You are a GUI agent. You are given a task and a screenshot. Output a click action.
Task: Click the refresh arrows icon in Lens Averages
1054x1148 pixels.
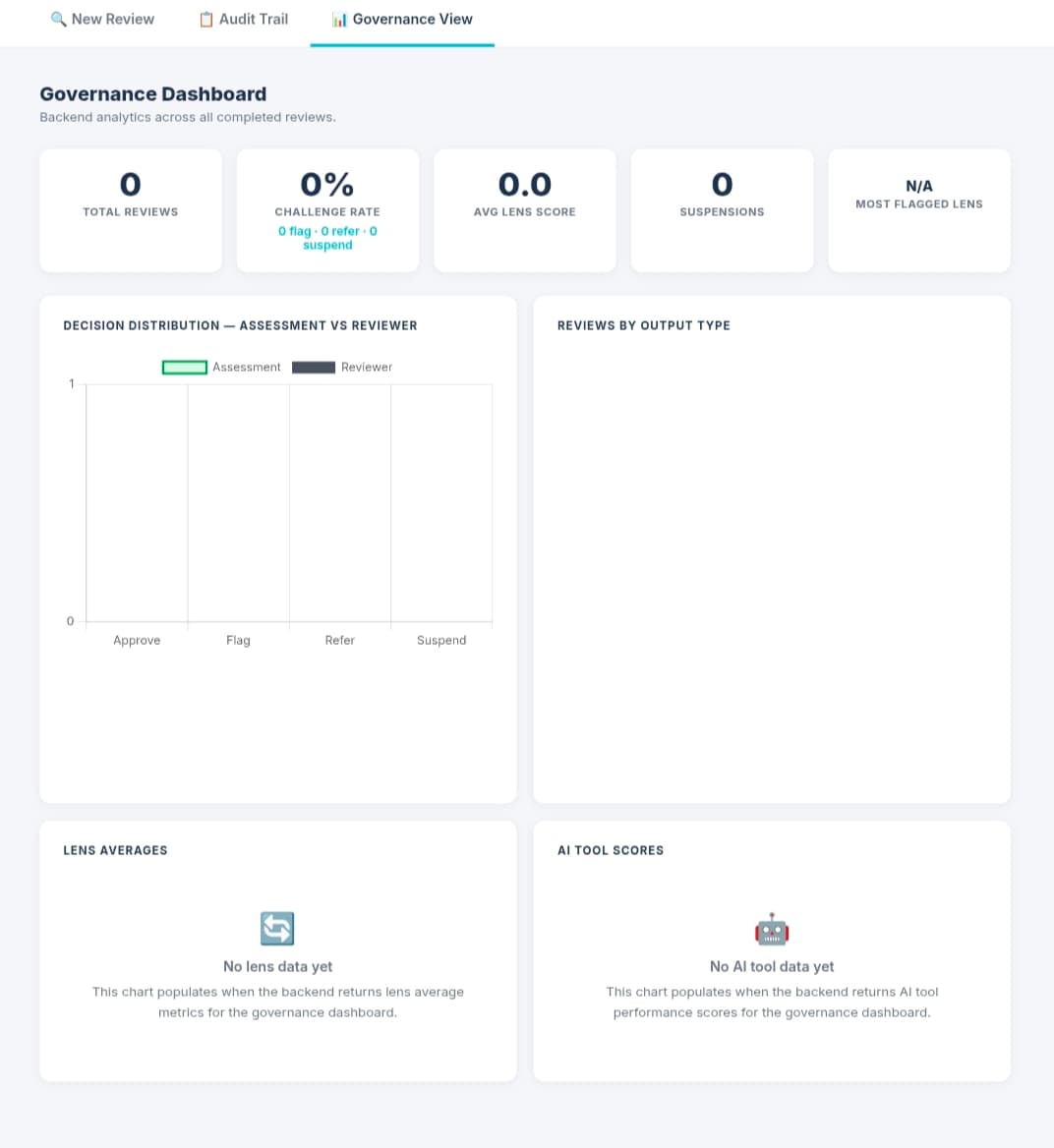277,929
